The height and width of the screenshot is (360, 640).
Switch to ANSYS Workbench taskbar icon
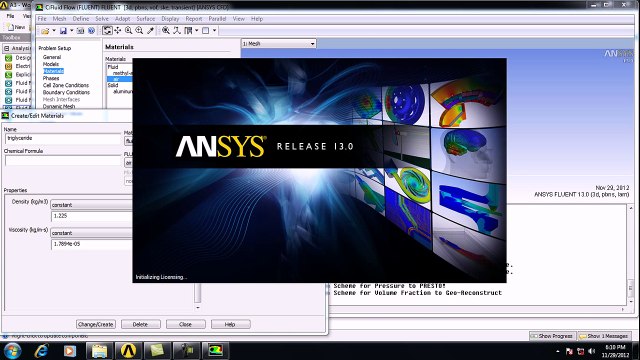(x=128, y=351)
